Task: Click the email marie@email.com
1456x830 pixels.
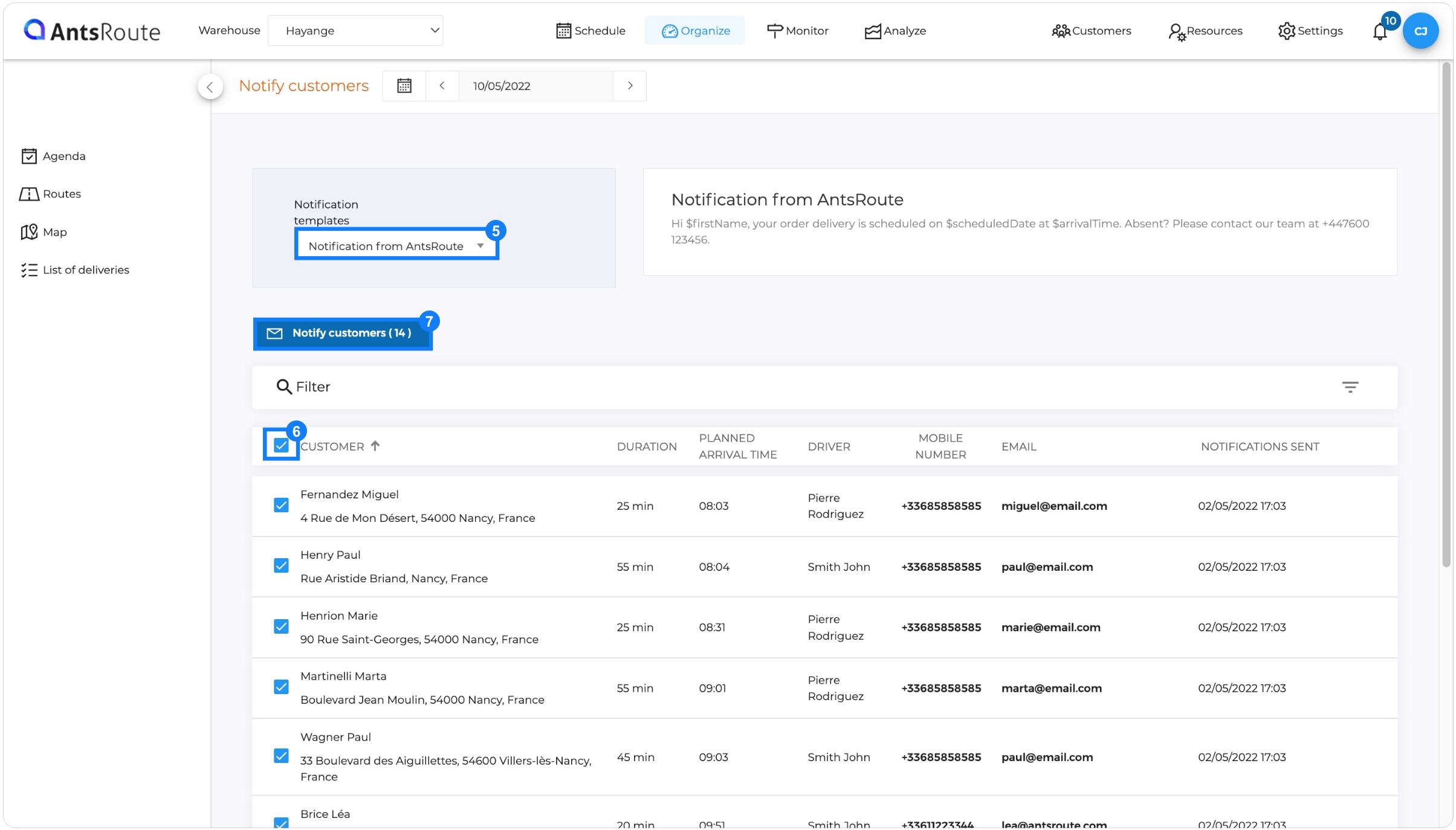Action: tap(1050, 627)
